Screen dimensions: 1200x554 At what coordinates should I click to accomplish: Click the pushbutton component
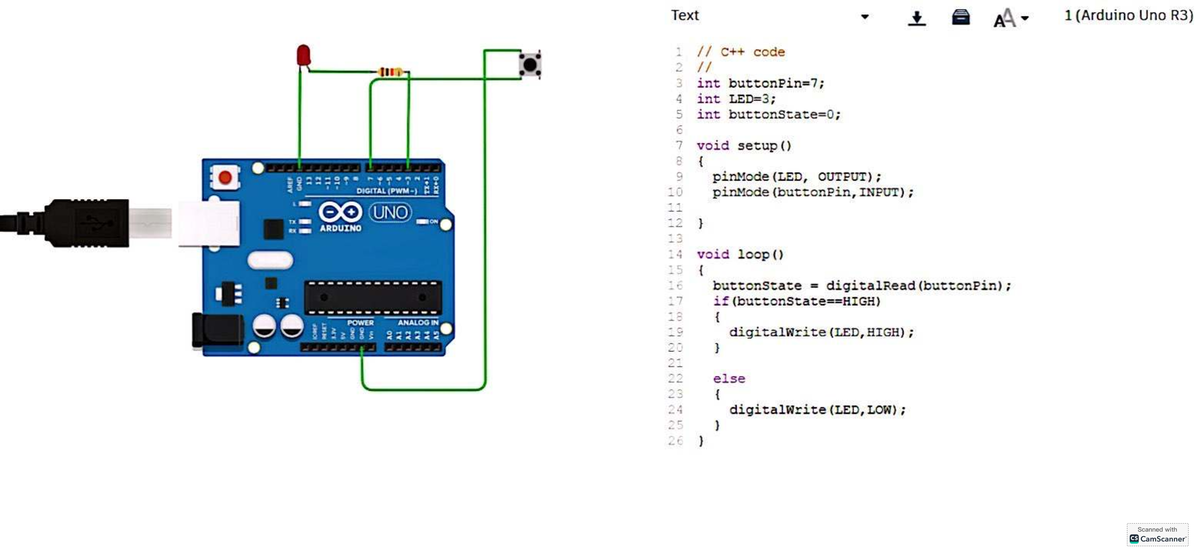531,66
